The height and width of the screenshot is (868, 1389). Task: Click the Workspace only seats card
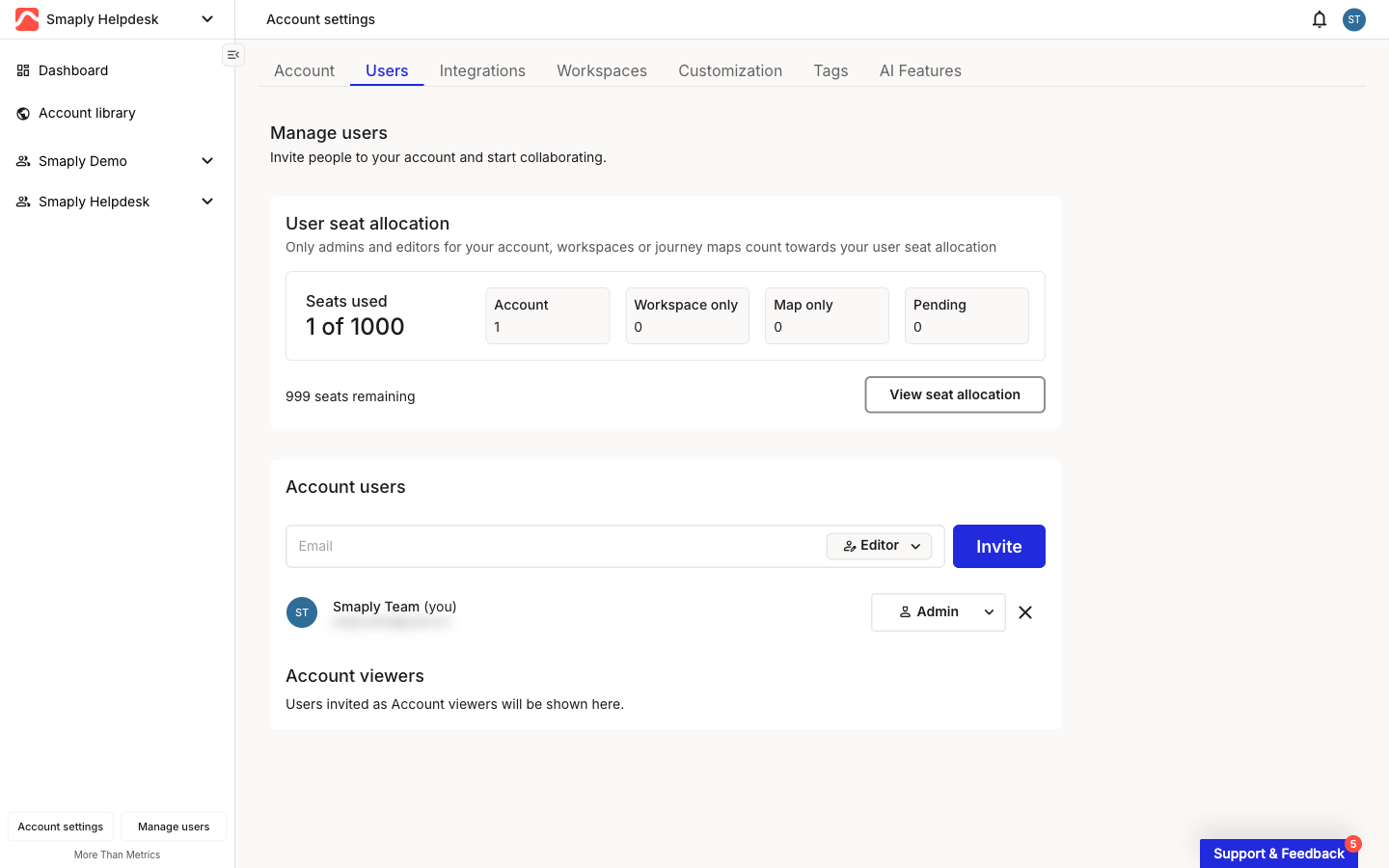[x=688, y=315]
